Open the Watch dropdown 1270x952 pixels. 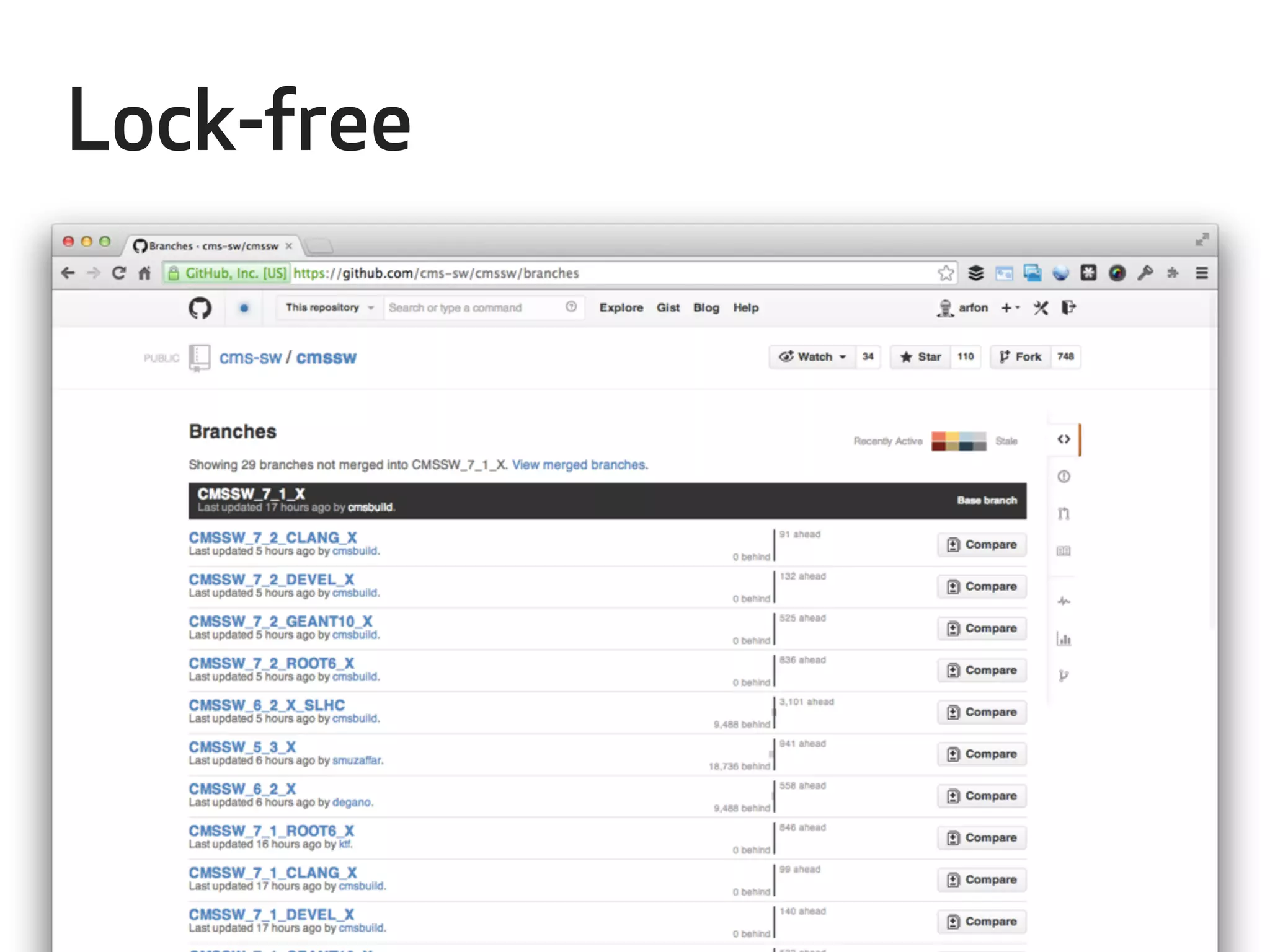812,357
